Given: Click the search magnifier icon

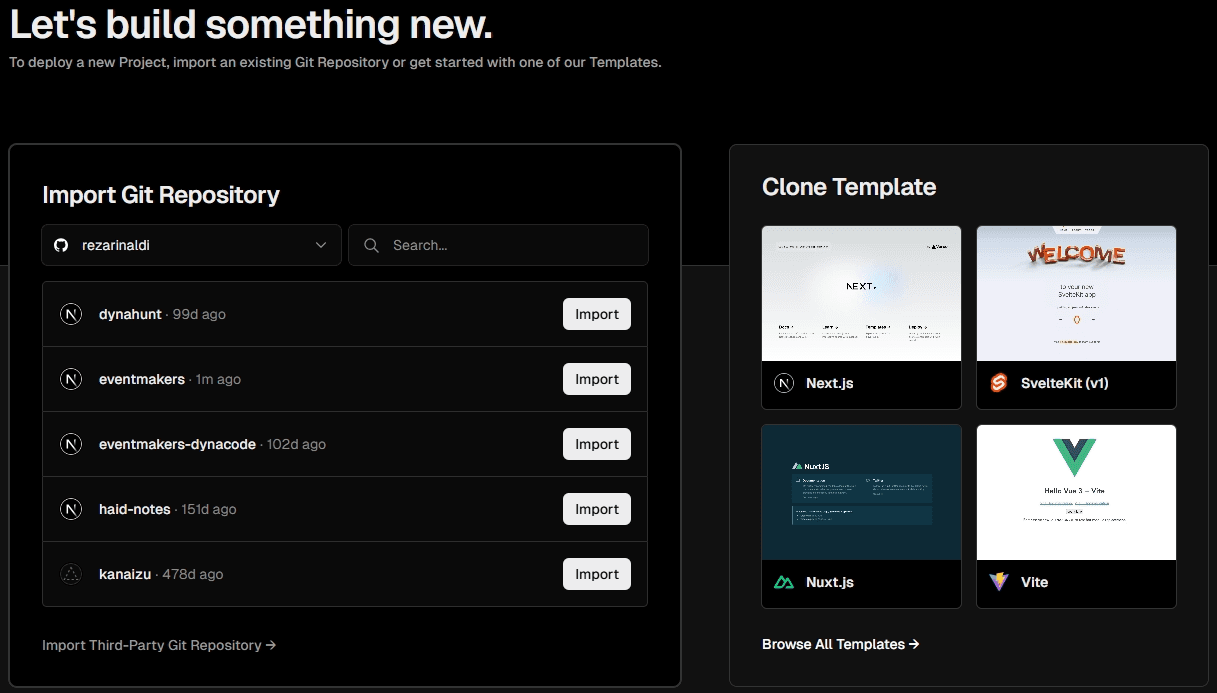Looking at the screenshot, I should tap(371, 245).
